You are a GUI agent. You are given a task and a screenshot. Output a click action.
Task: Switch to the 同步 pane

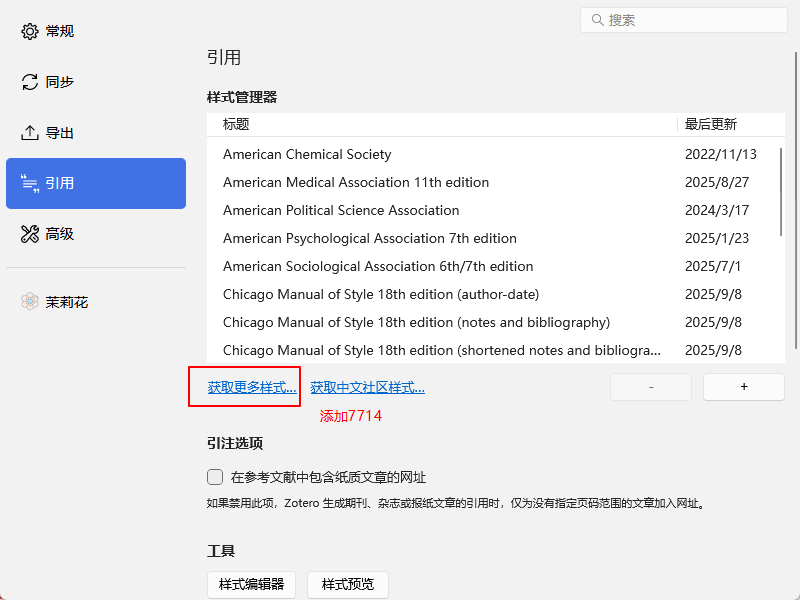(96, 82)
